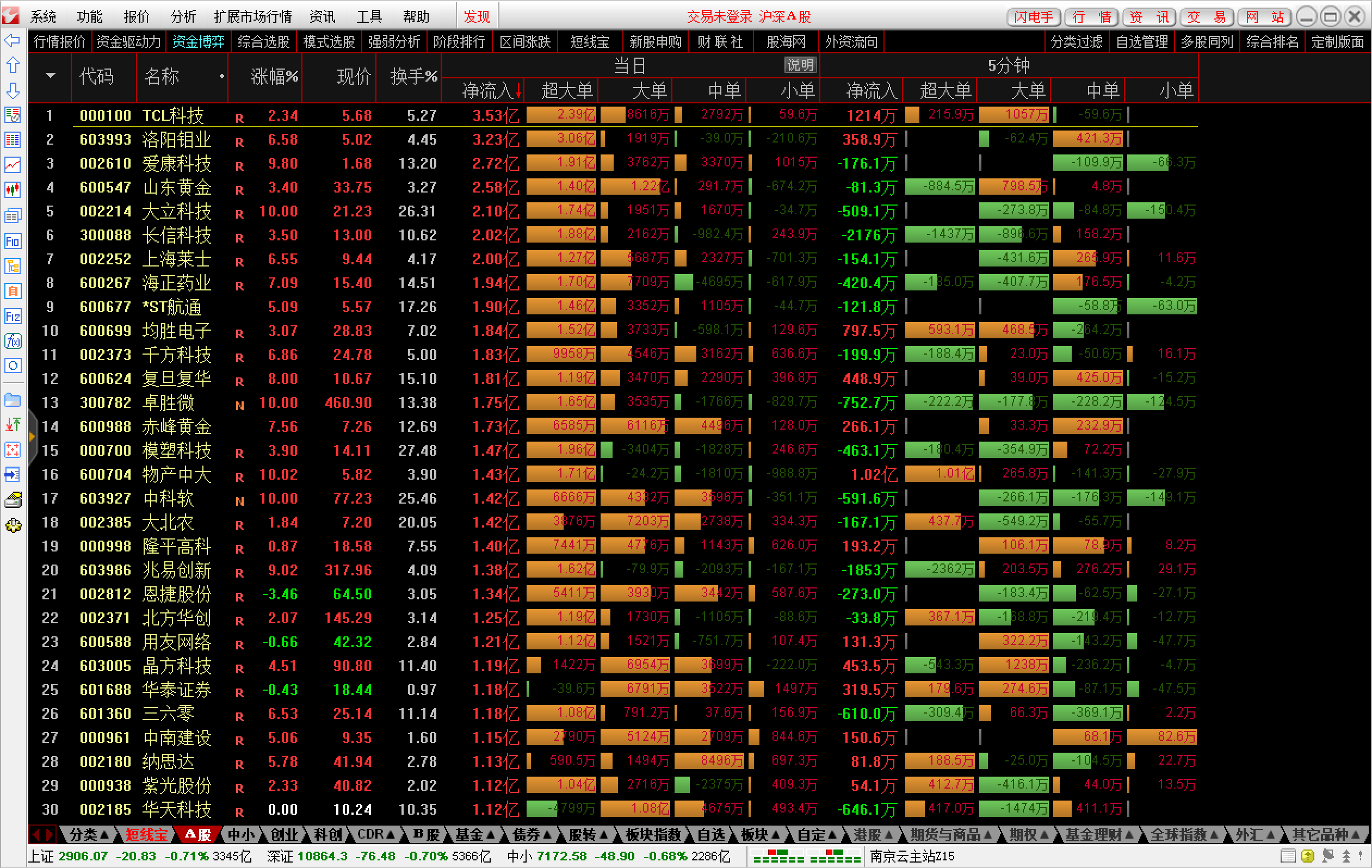Click the red-green up/down arrows icon
This screenshot has height=868, width=1372.
click(13, 424)
